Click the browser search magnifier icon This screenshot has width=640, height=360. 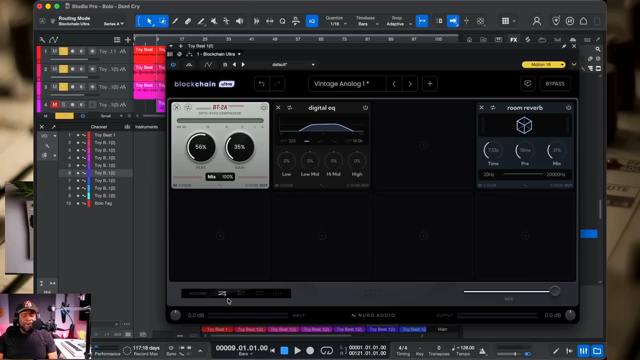[x=598, y=49]
